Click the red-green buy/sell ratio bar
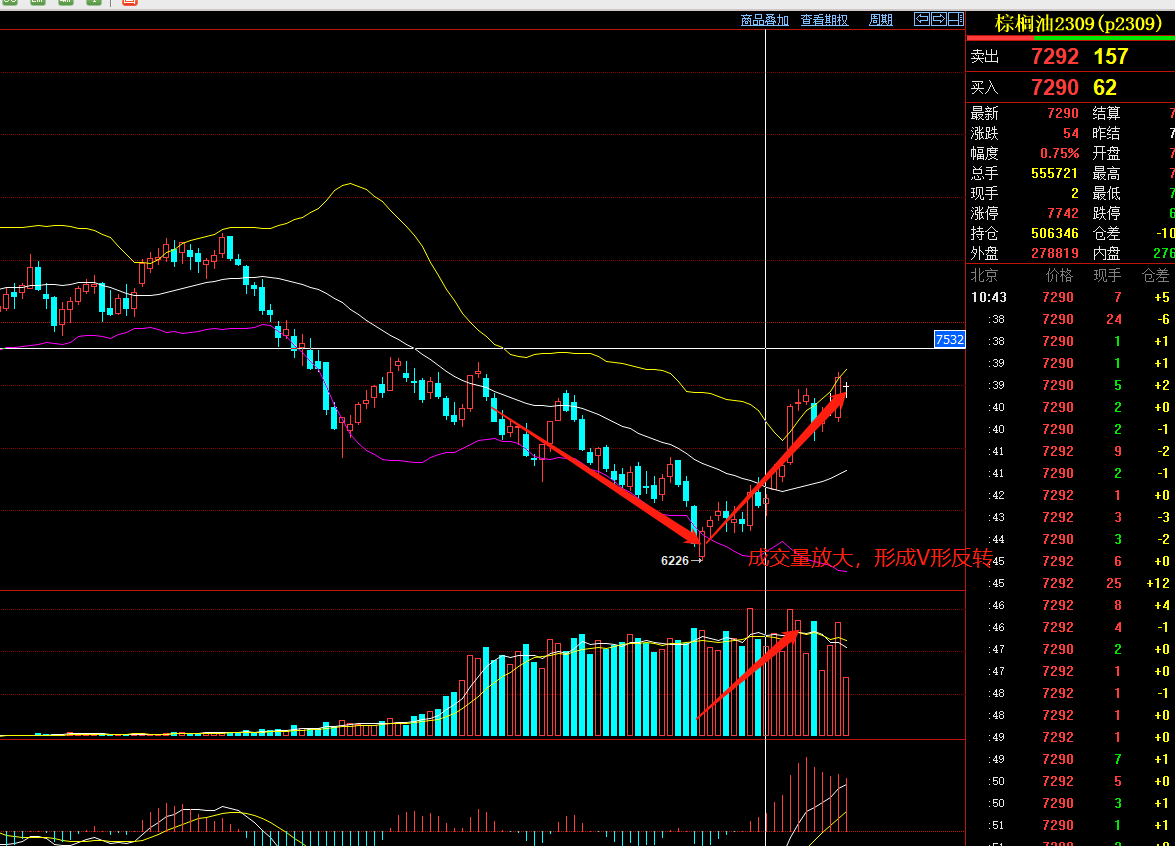 (1070, 38)
